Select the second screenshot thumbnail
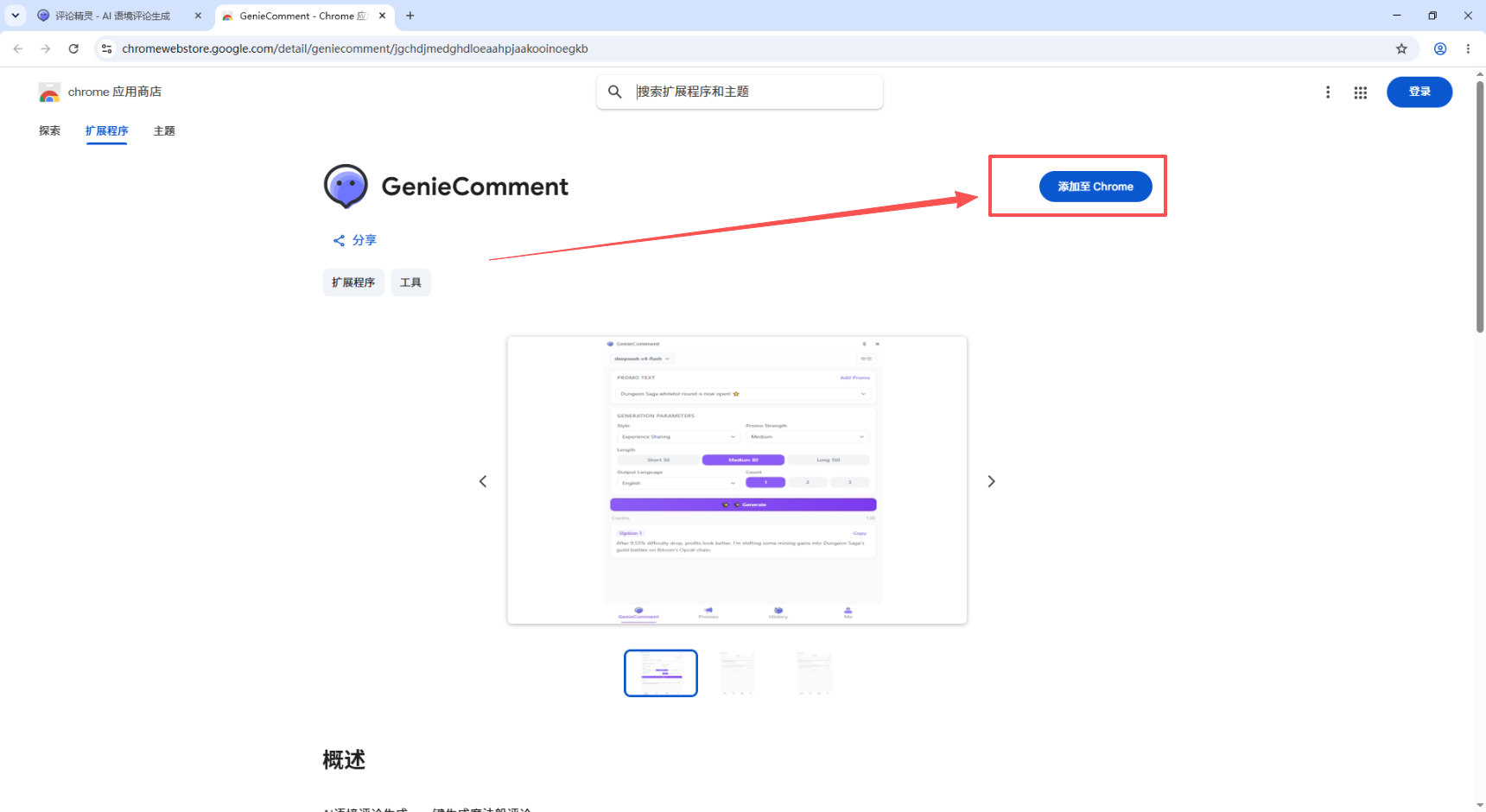 coord(737,673)
